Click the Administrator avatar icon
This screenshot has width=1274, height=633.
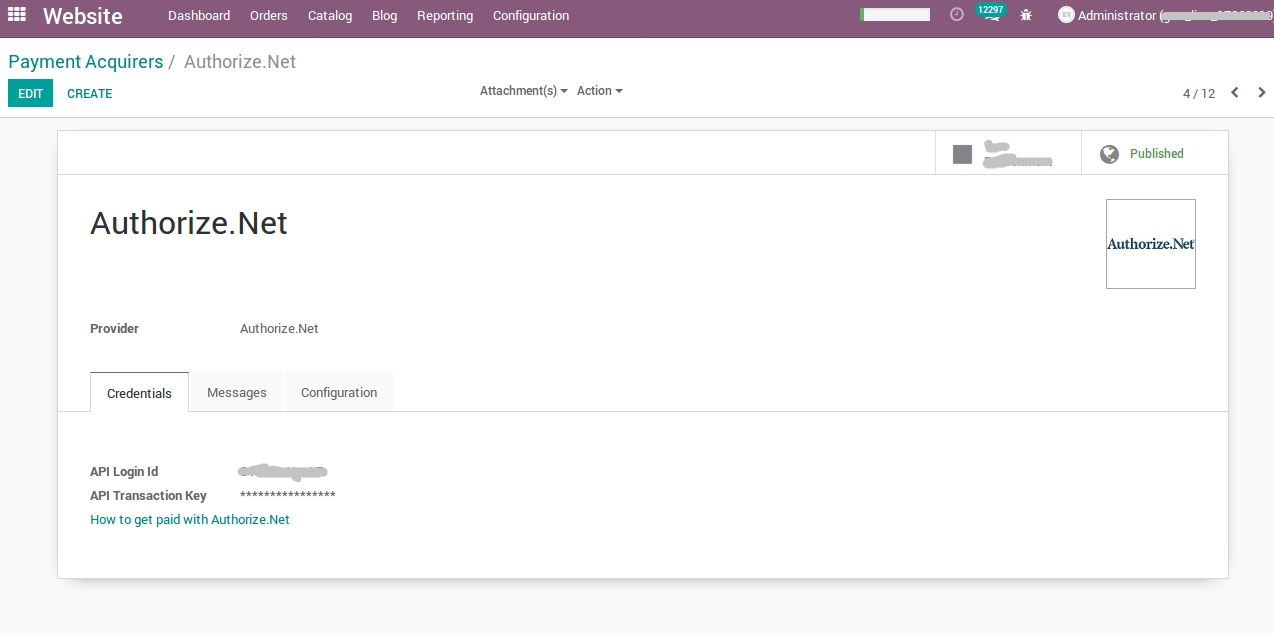click(x=1066, y=15)
